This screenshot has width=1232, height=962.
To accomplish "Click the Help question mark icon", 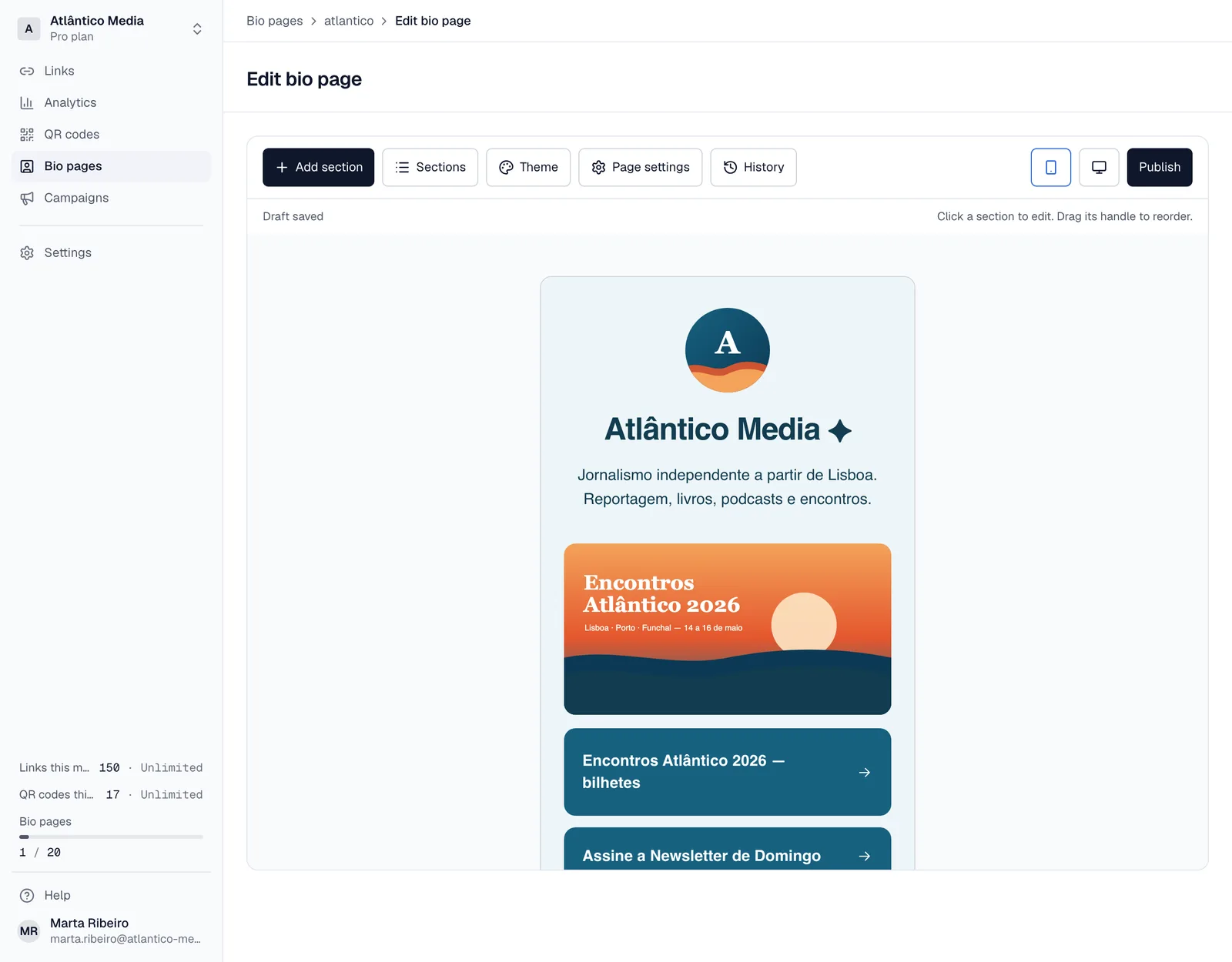I will (x=27, y=895).
